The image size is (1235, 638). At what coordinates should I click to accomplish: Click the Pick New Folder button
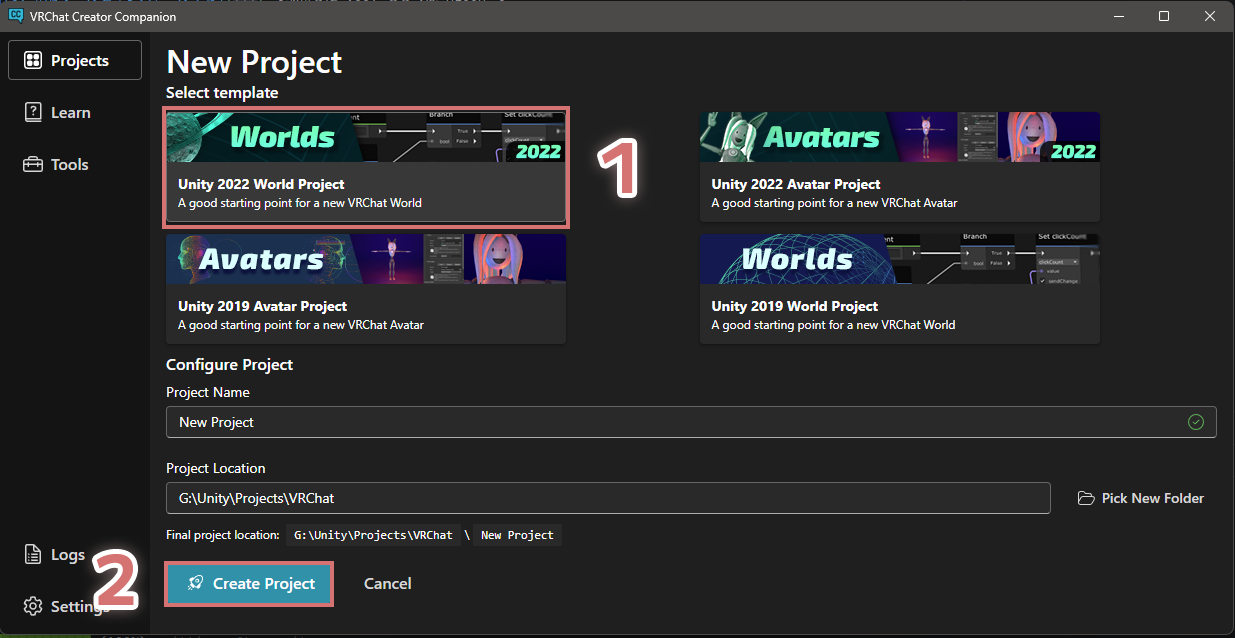[1141, 498]
